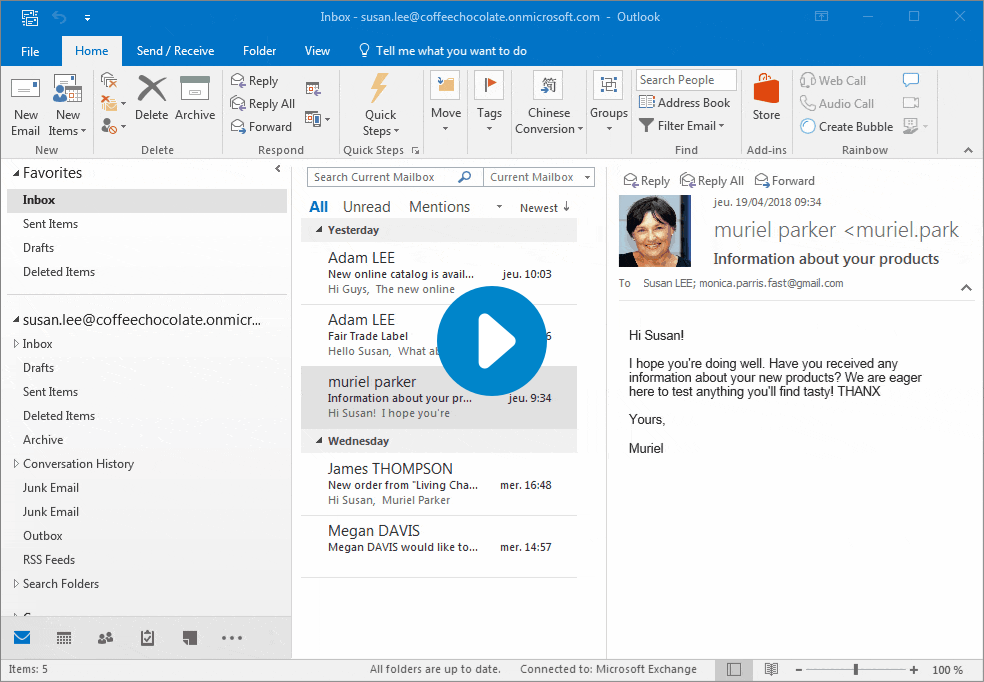984x682 pixels.
Task: Click Reply in the ribbon
Action: click(254, 80)
